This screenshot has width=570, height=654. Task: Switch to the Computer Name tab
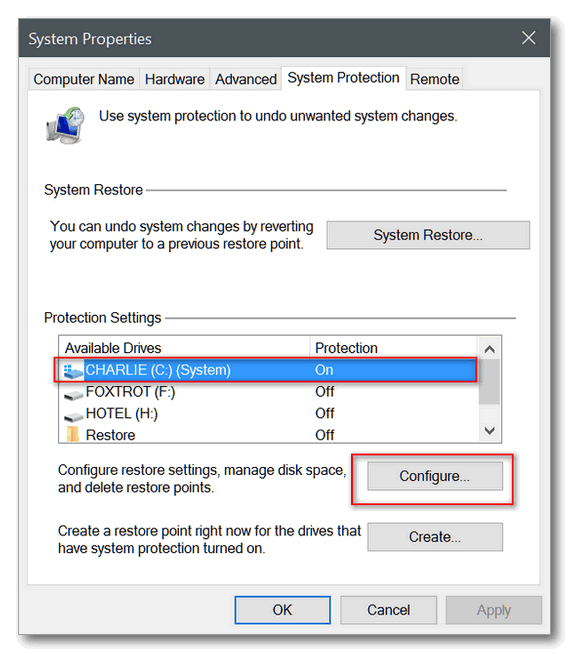coord(84,79)
